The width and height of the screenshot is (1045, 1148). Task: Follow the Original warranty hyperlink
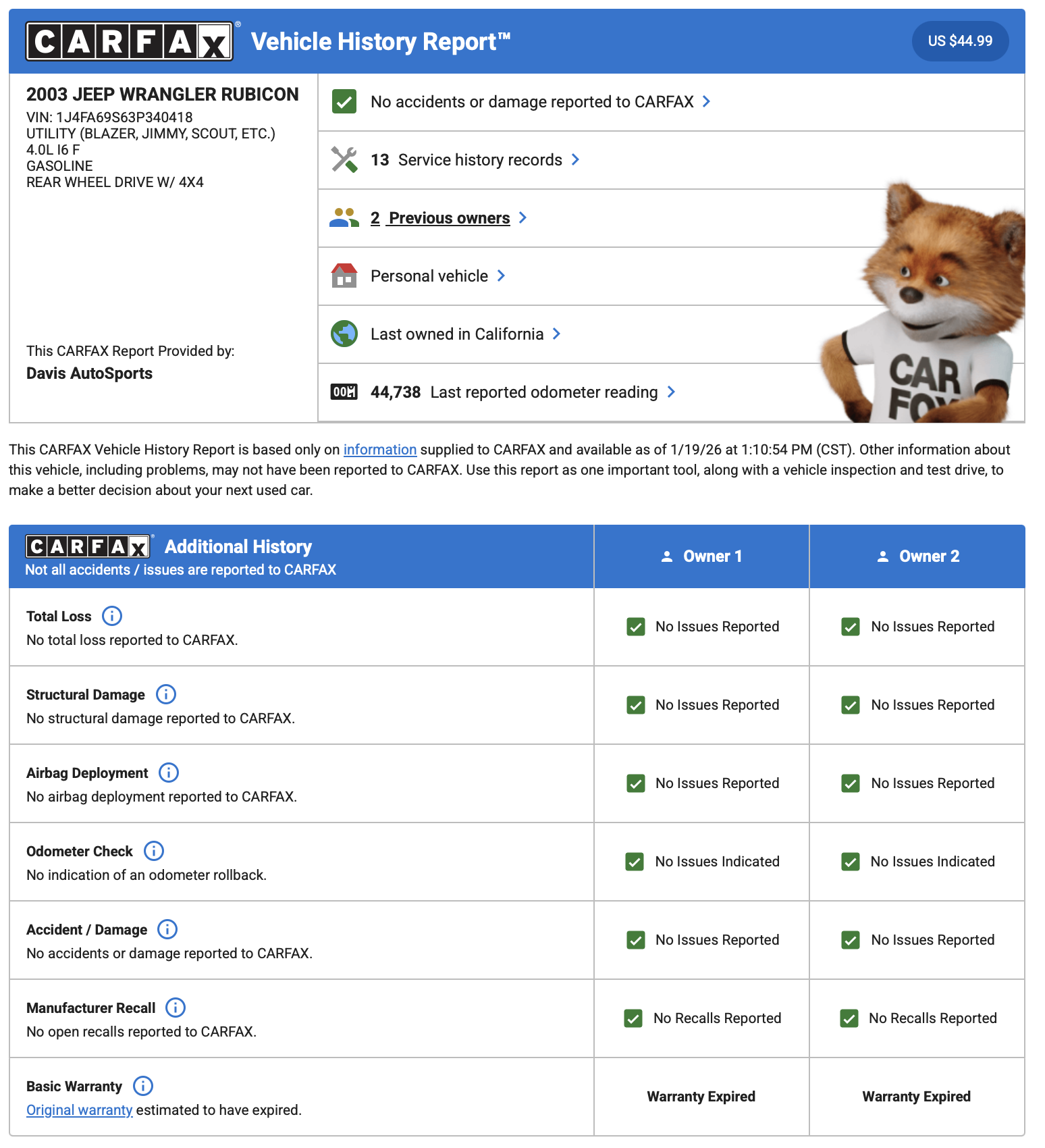click(80, 1110)
